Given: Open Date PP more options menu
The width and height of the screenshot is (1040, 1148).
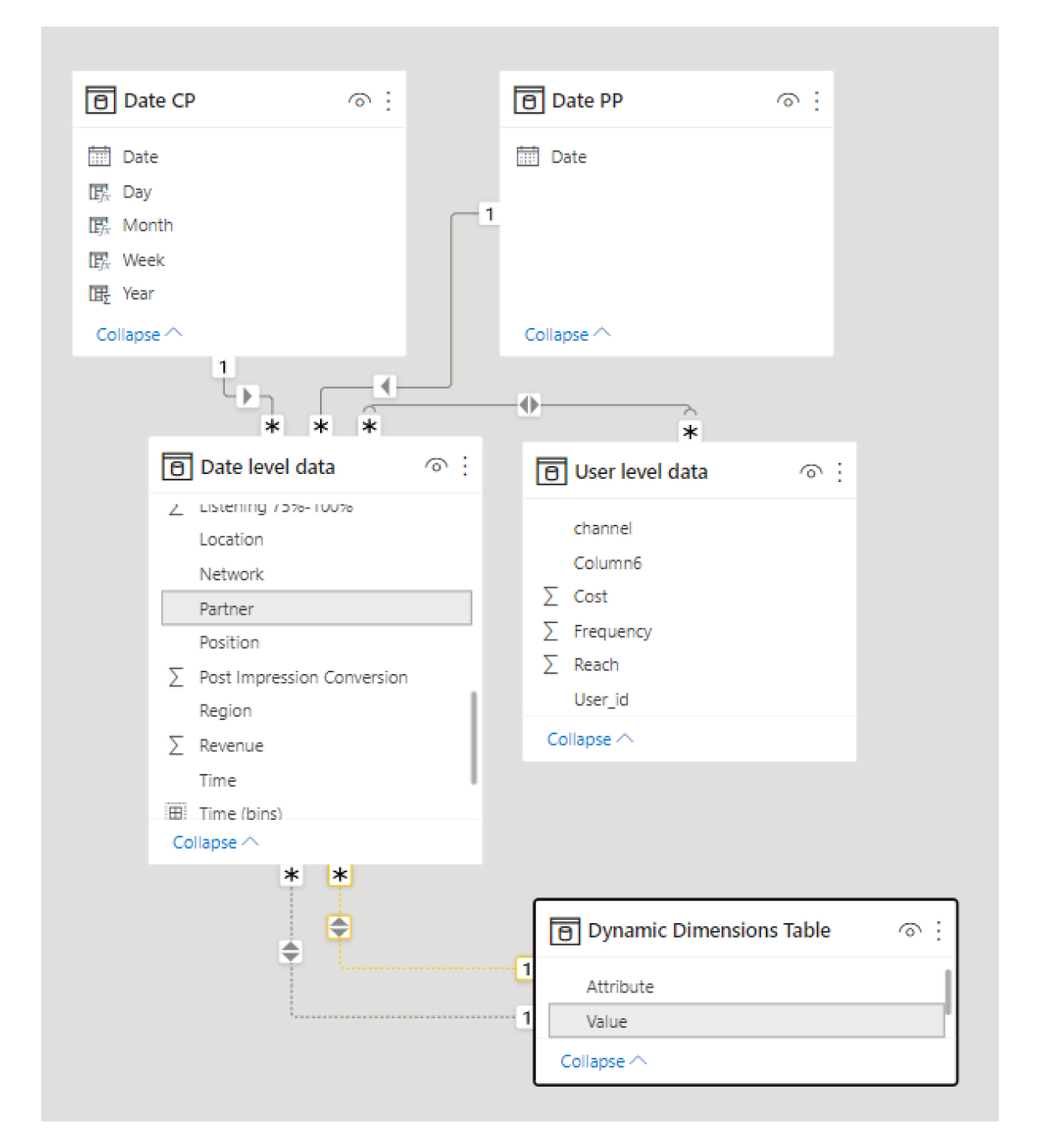Looking at the screenshot, I should point(817,101).
